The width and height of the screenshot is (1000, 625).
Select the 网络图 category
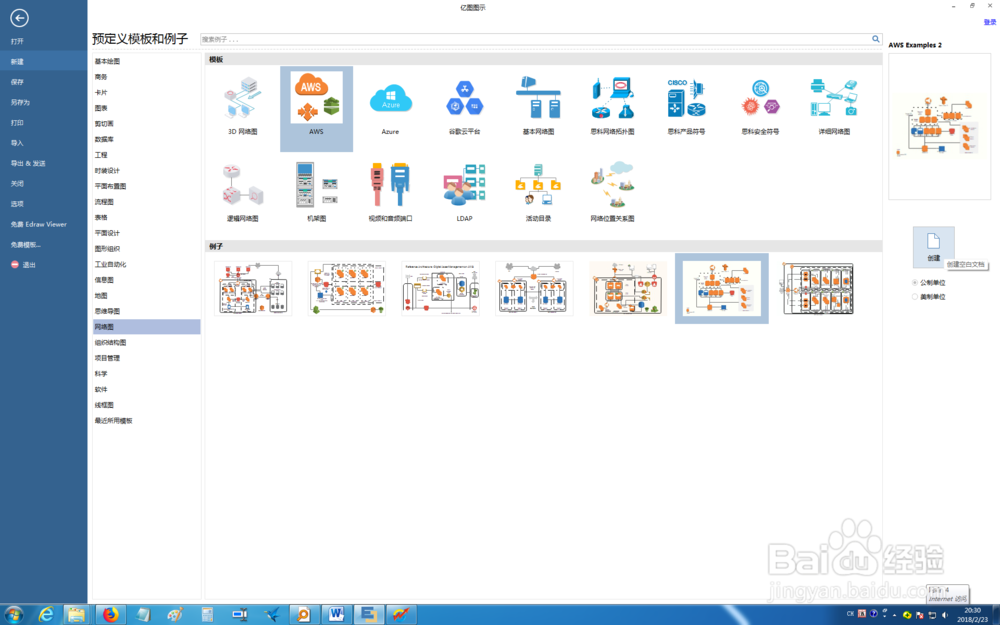[x=147, y=327]
